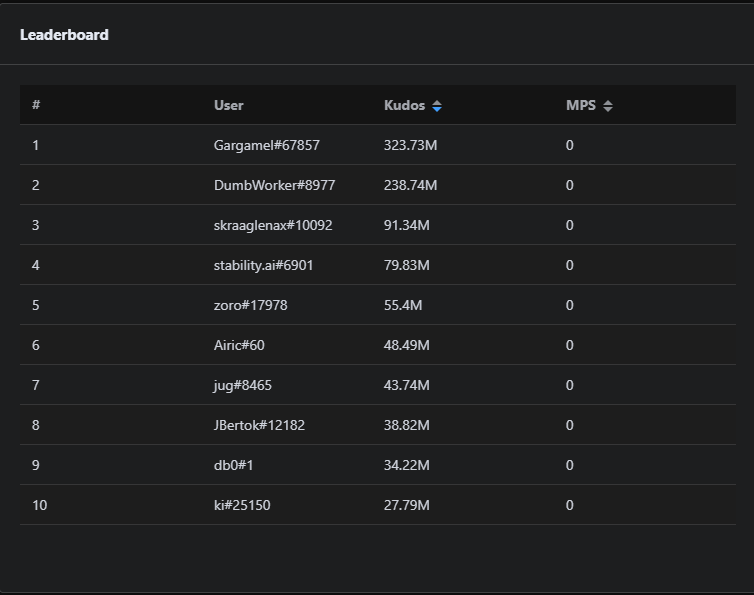Click the 27.79M kudos value

[406, 505]
